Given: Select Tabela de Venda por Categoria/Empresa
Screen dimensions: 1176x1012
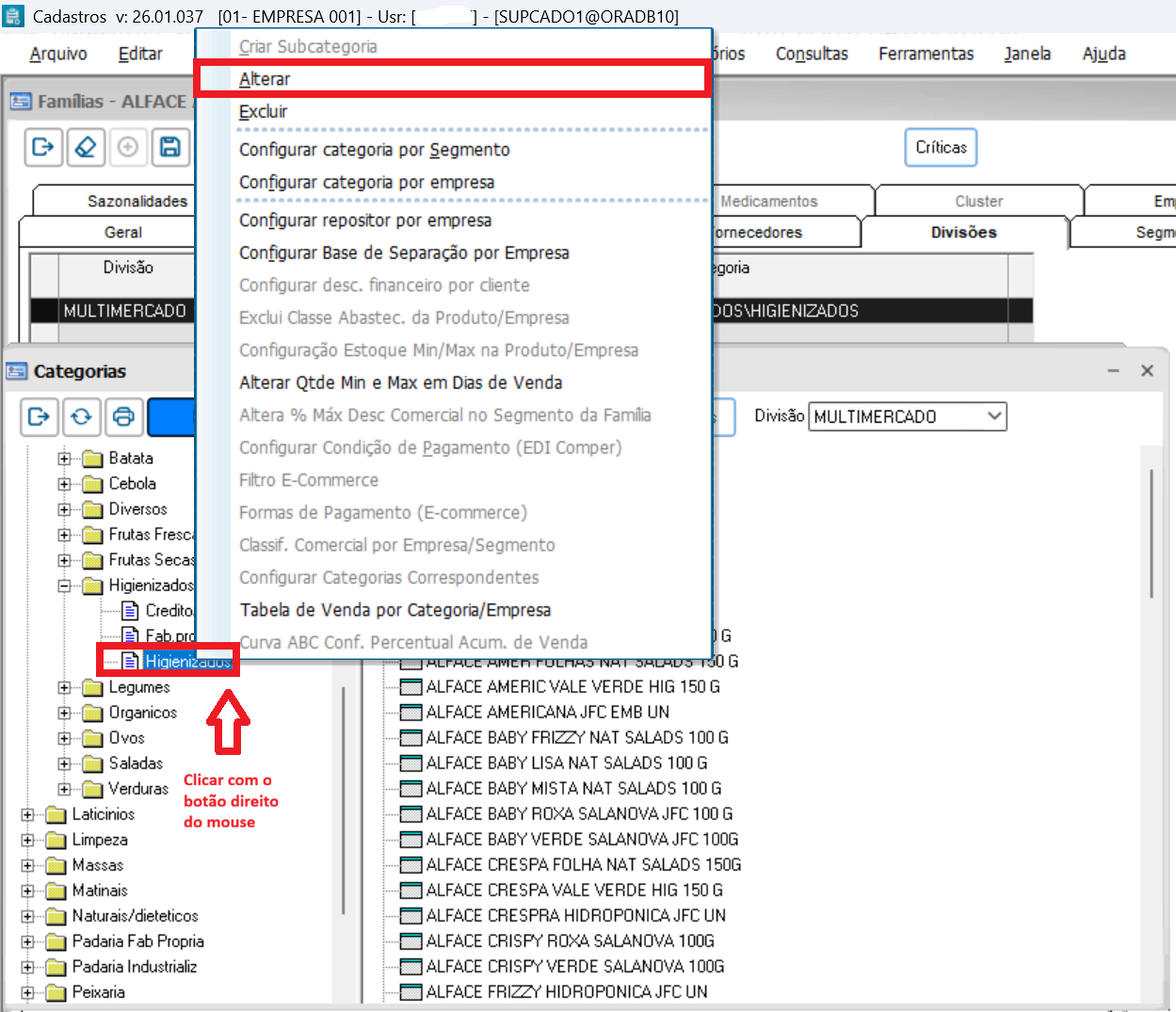Looking at the screenshot, I should (x=395, y=610).
